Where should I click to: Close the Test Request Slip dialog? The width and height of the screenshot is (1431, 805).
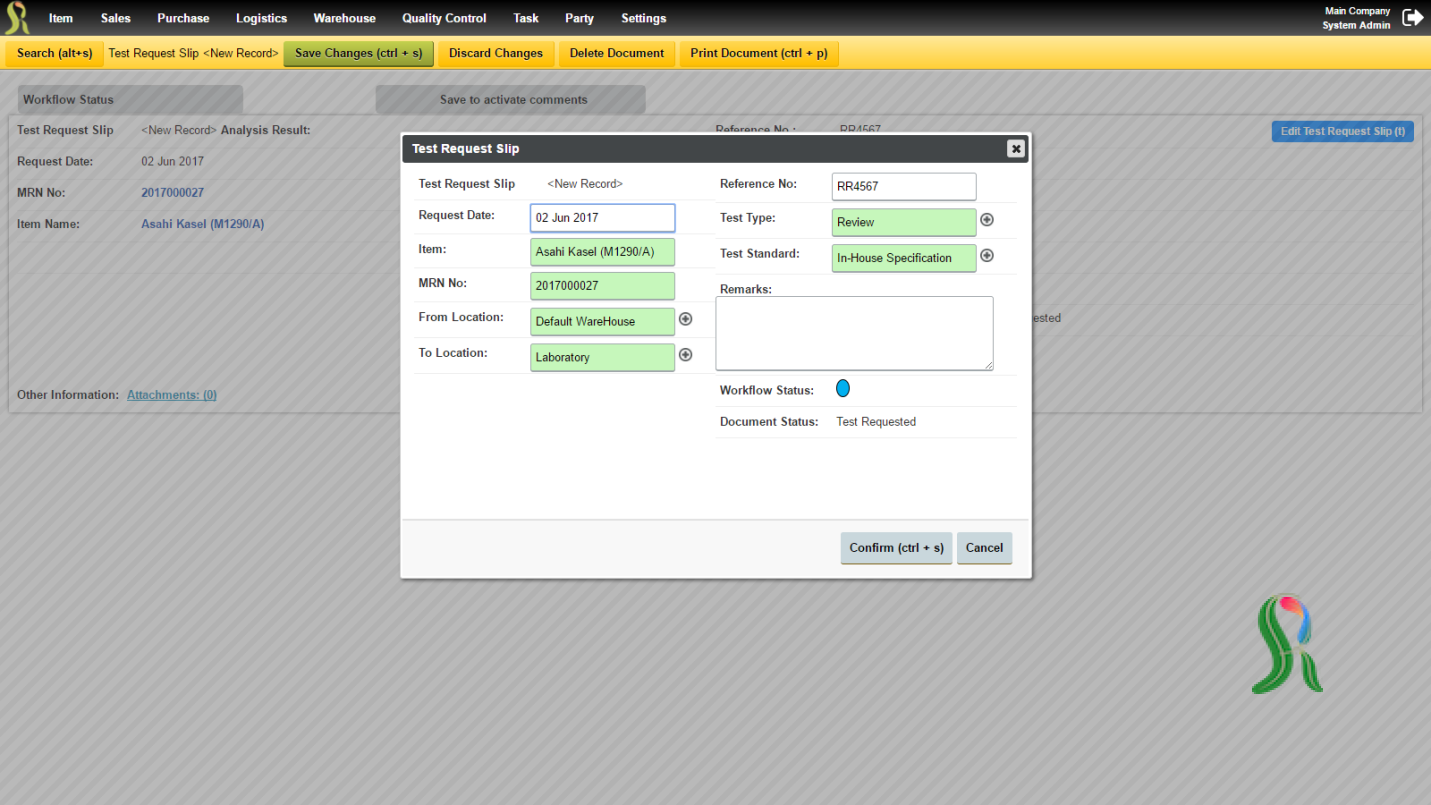(x=1015, y=149)
